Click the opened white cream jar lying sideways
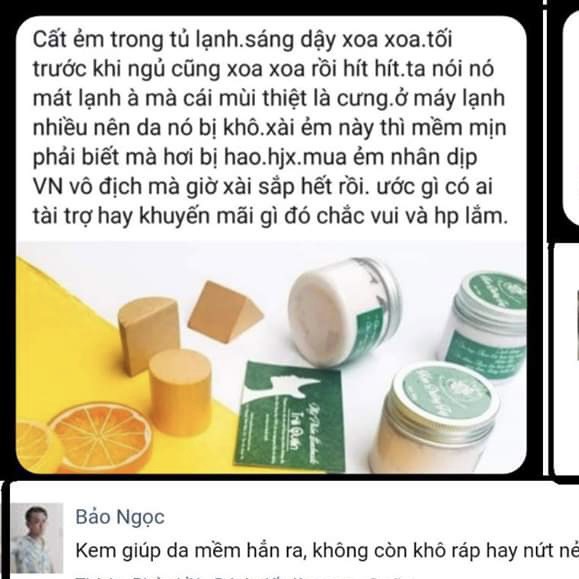This screenshot has height=579, width=579. coord(344,311)
